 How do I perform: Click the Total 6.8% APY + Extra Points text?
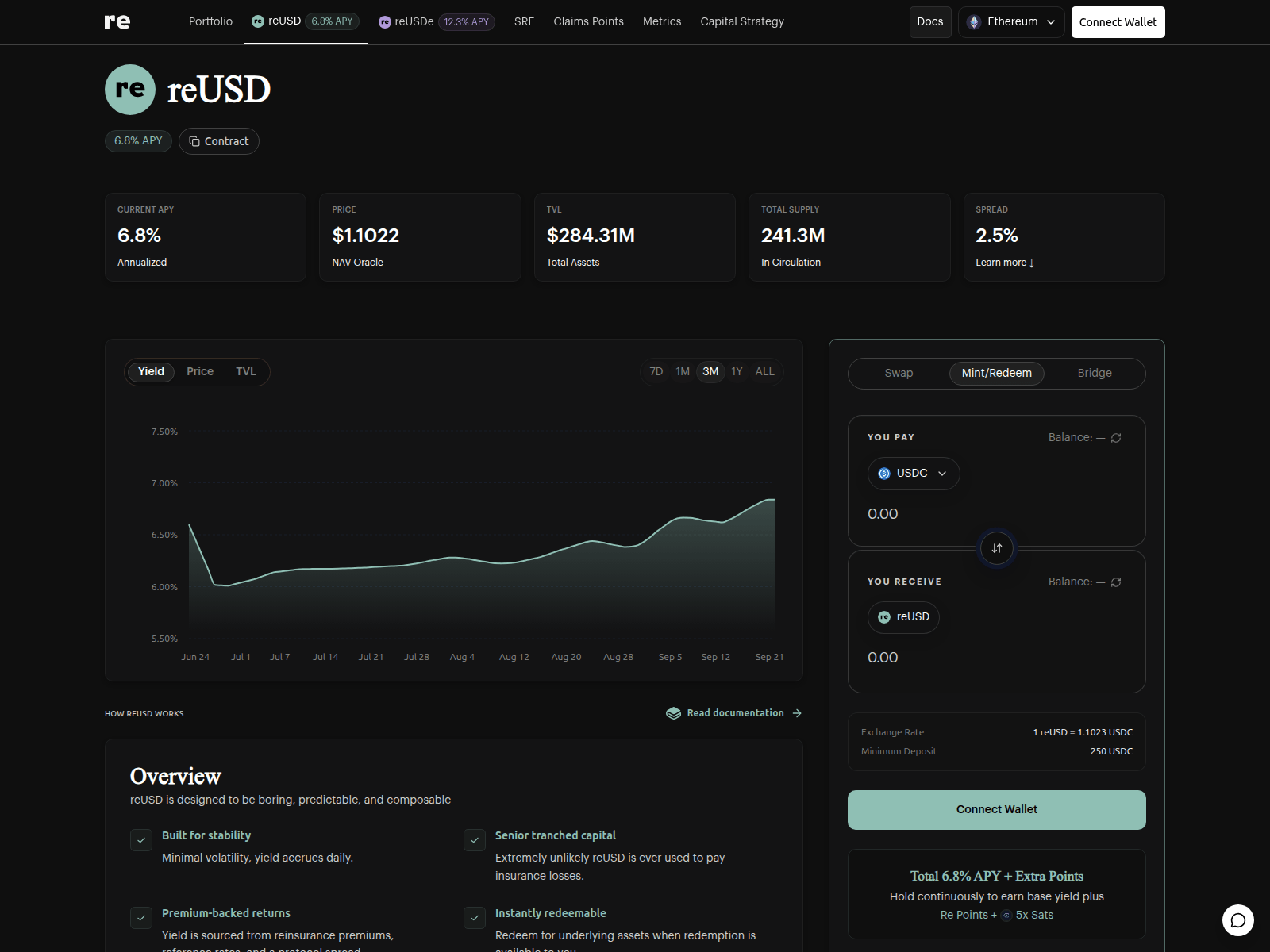[x=997, y=877]
